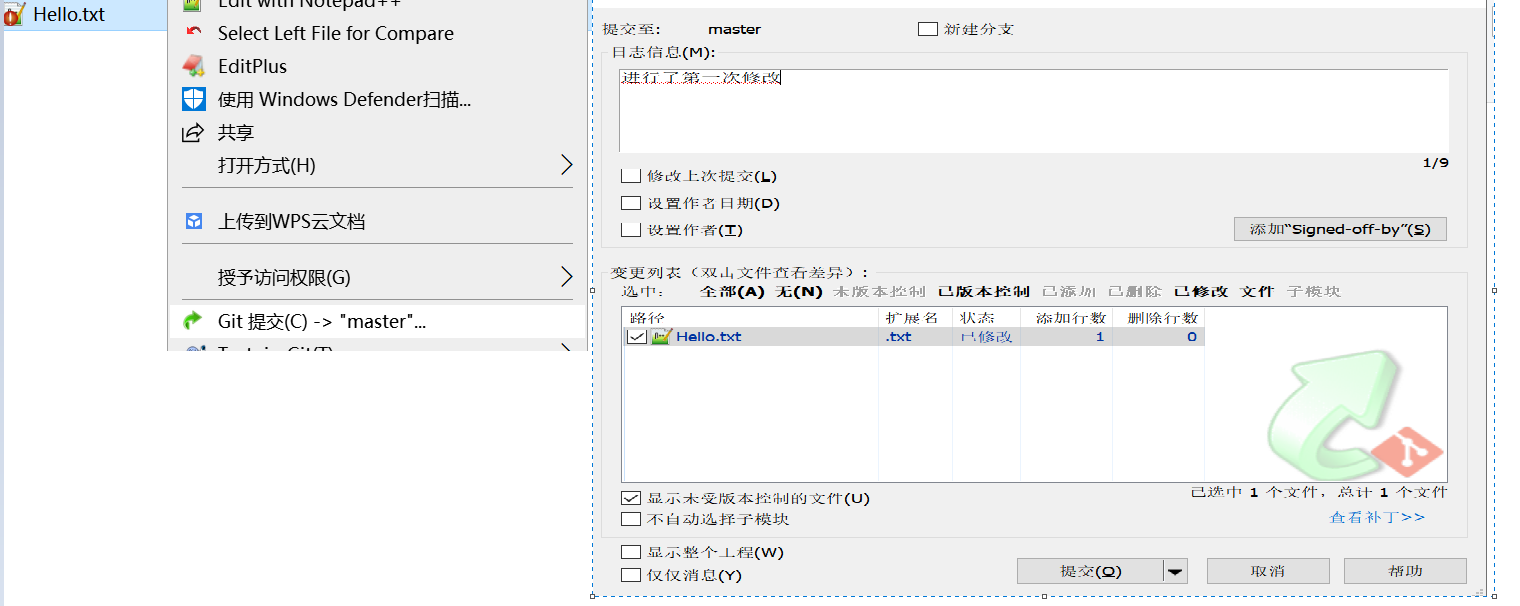1520x606 pixels.
Task: Uncheck the Hello.txt row checkbox
Action: (x=636, y=337)
